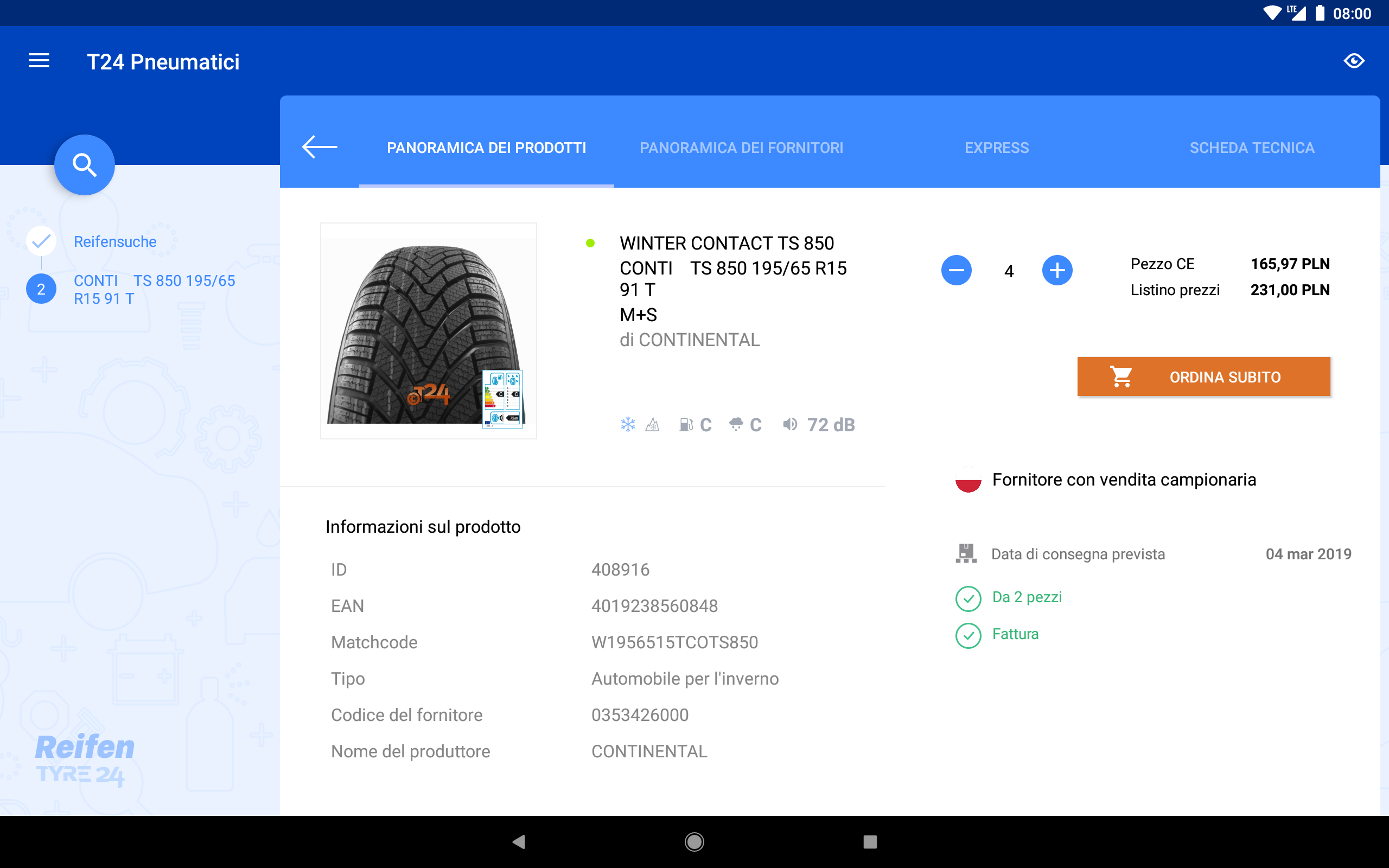1389x868 pixels.
Task: Click the snowflake winter tire icon
Action: point(628,425)
